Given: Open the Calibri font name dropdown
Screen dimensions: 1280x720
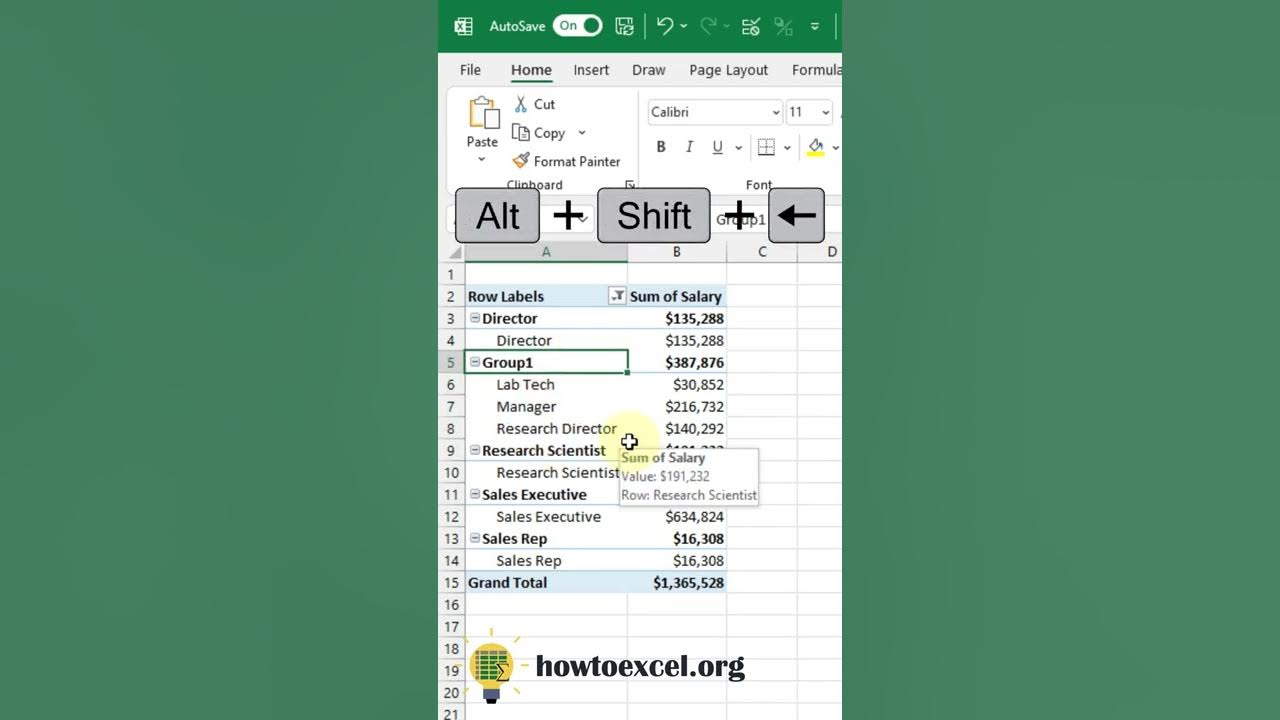Looking at the screenshot, I should pyautogui.click(x=776, y=112).
